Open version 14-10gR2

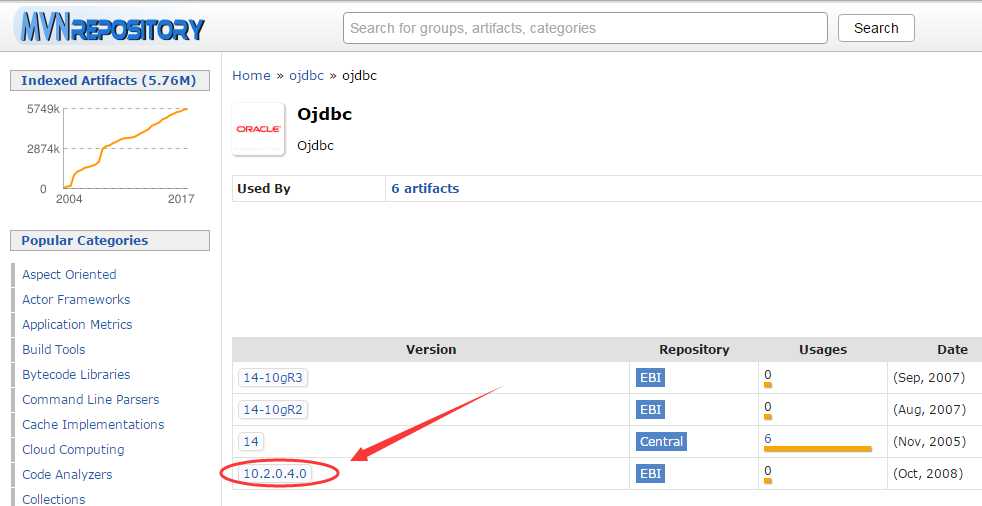coord(273,410)
